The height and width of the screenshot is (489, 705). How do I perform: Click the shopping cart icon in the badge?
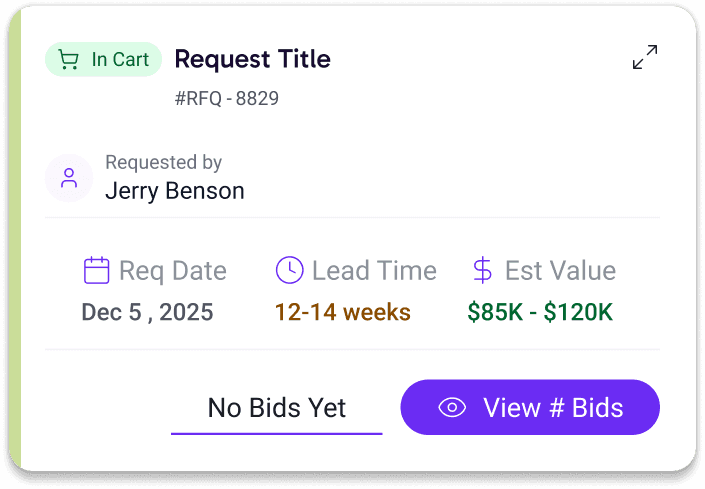coord(69,60)
